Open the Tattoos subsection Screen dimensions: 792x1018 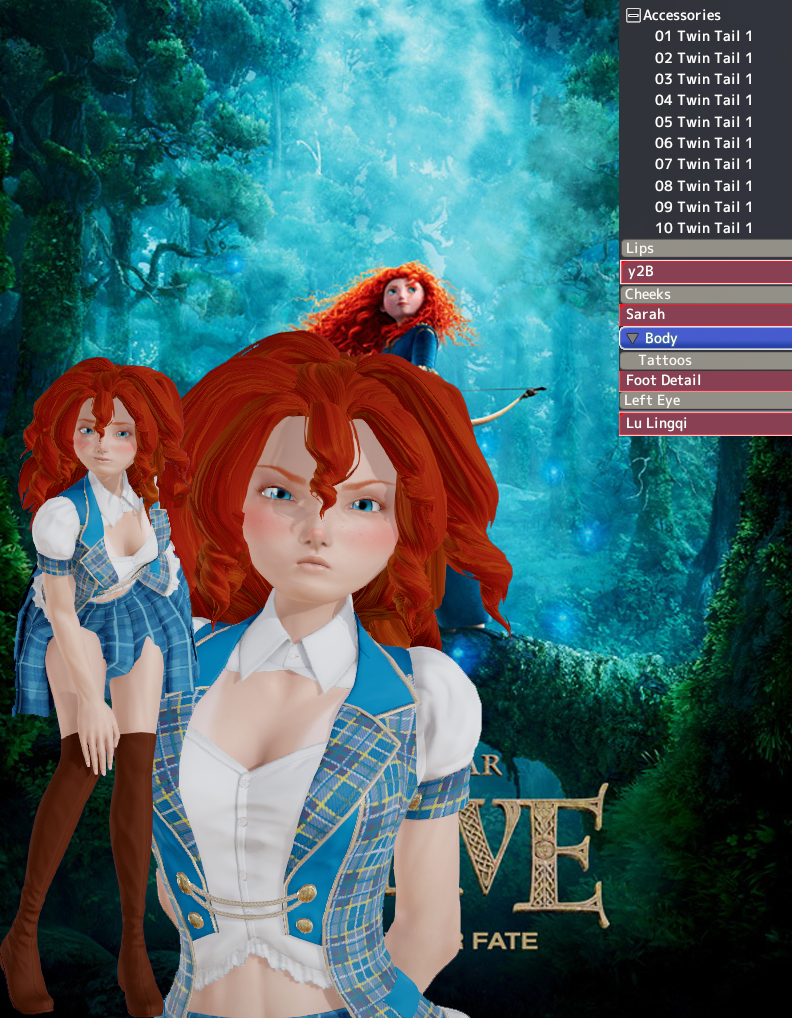pos(706,360)
